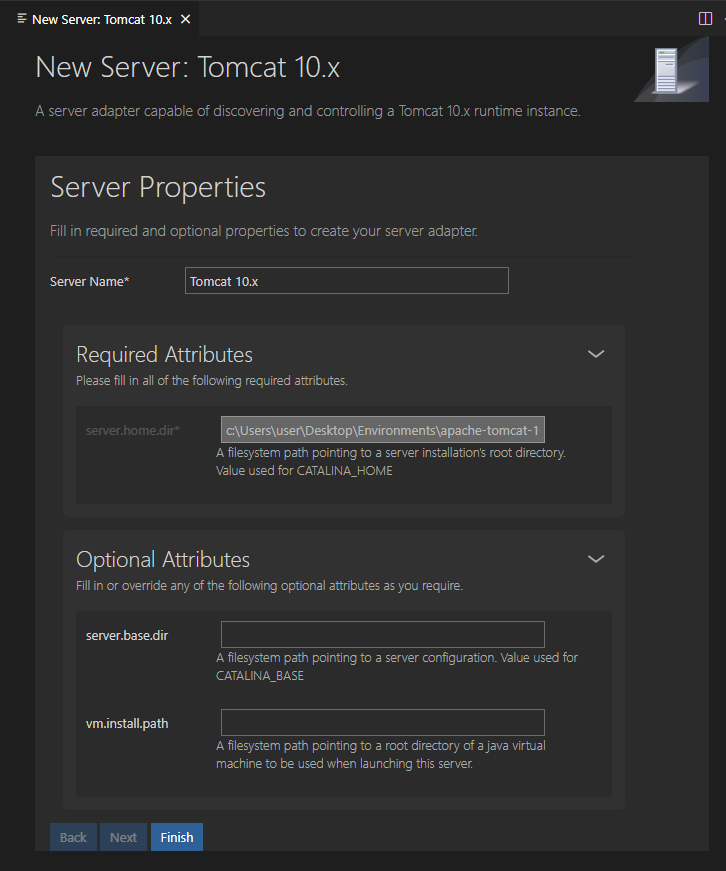
Task: Click the server.base.dir input field
Action: (383, 634)
